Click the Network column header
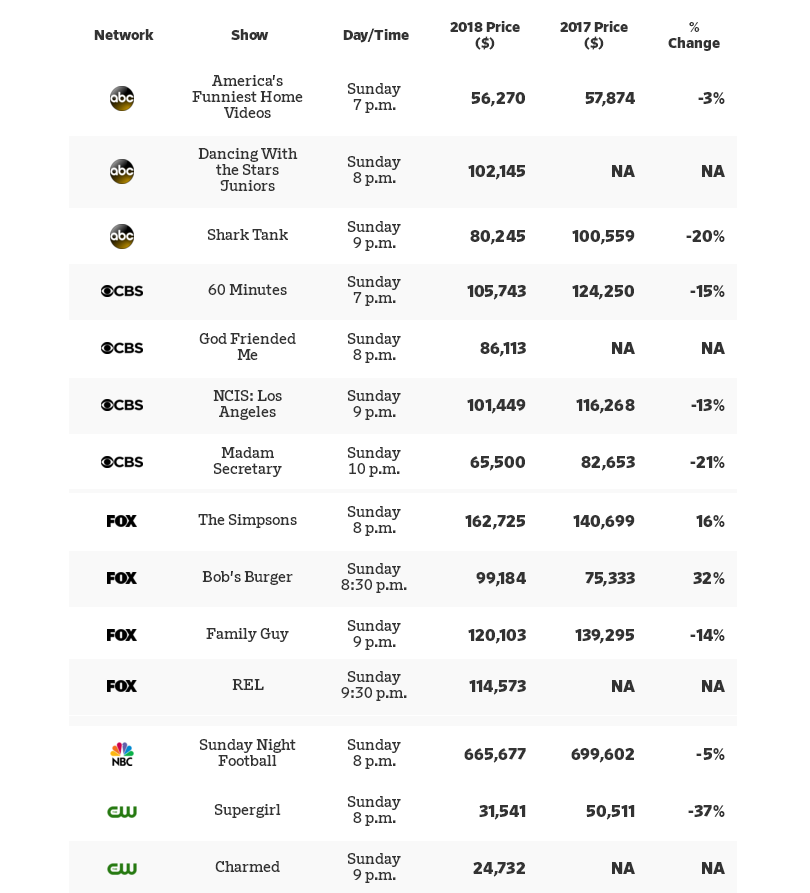 click(x=124, y=35)
